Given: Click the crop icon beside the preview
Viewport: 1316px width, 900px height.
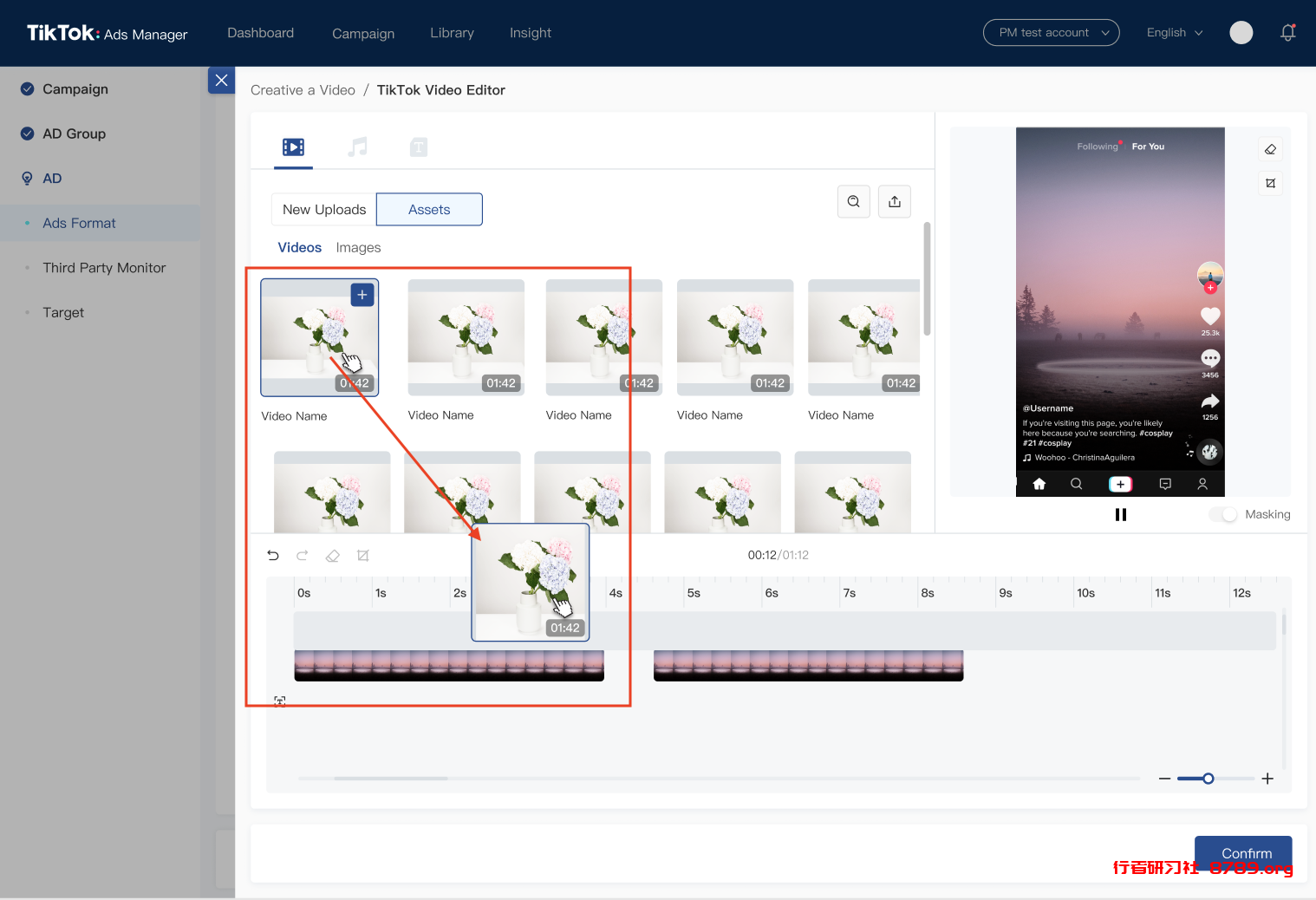Looking at the screenshot, I should (x=1270, y=183).
